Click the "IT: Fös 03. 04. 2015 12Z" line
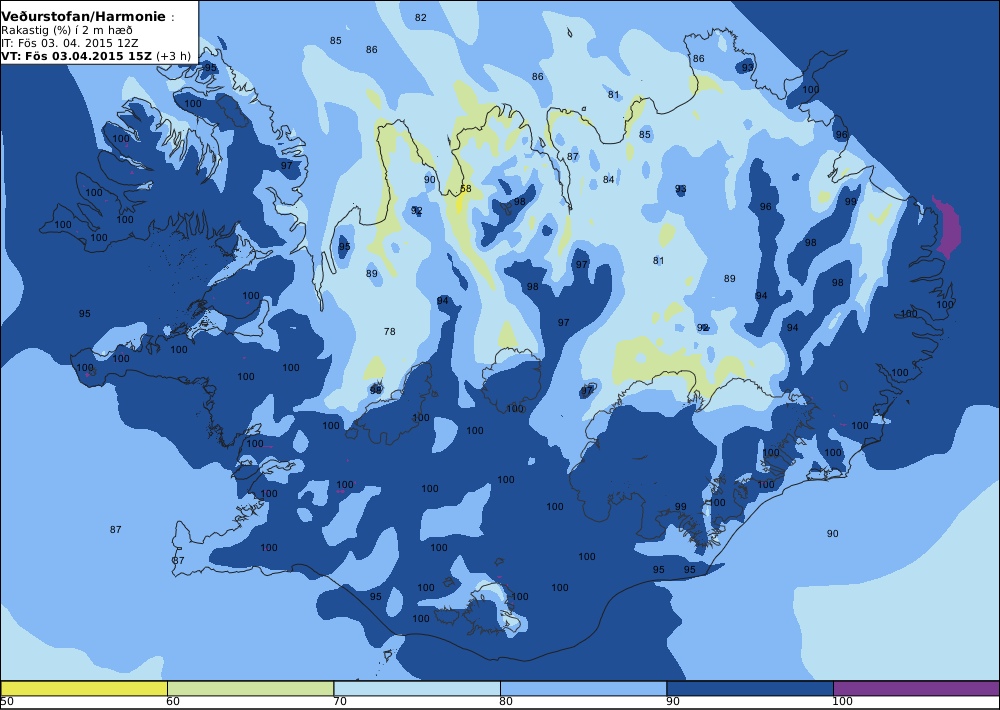The image size is (1000, 710). [x=68, y=43]
